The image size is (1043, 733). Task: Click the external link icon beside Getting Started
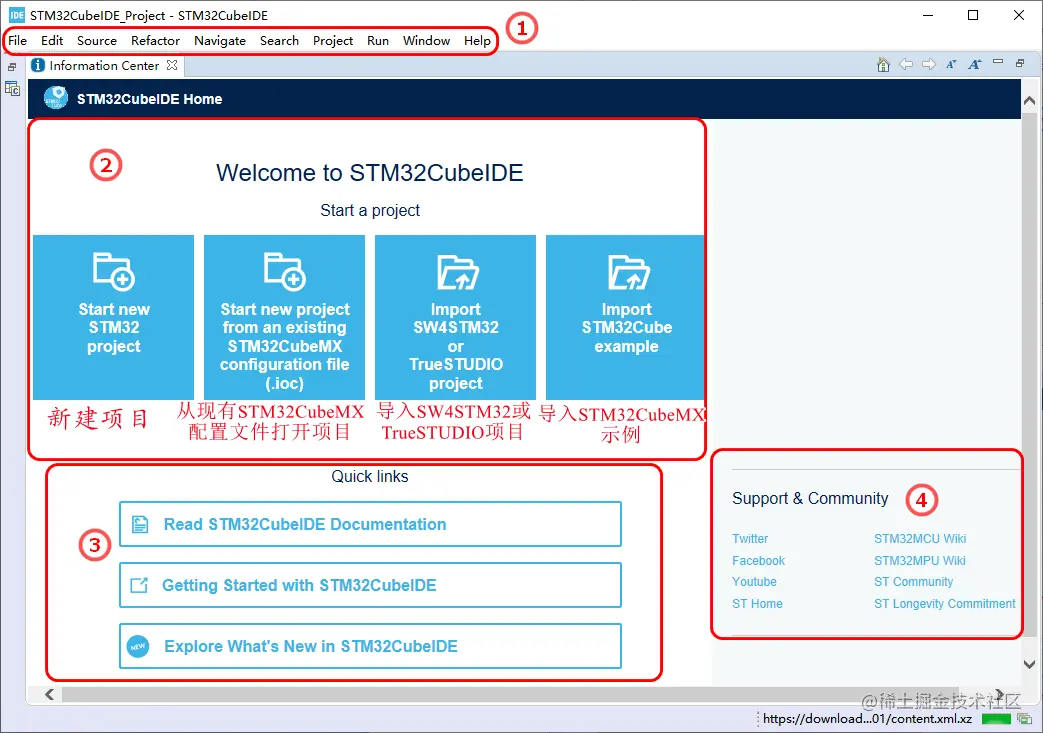(139, 585)
